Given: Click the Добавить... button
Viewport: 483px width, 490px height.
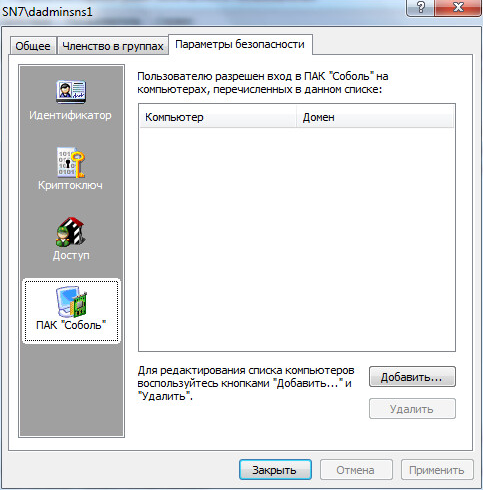Looking at the screenshot, I should (x=412, y=377).
